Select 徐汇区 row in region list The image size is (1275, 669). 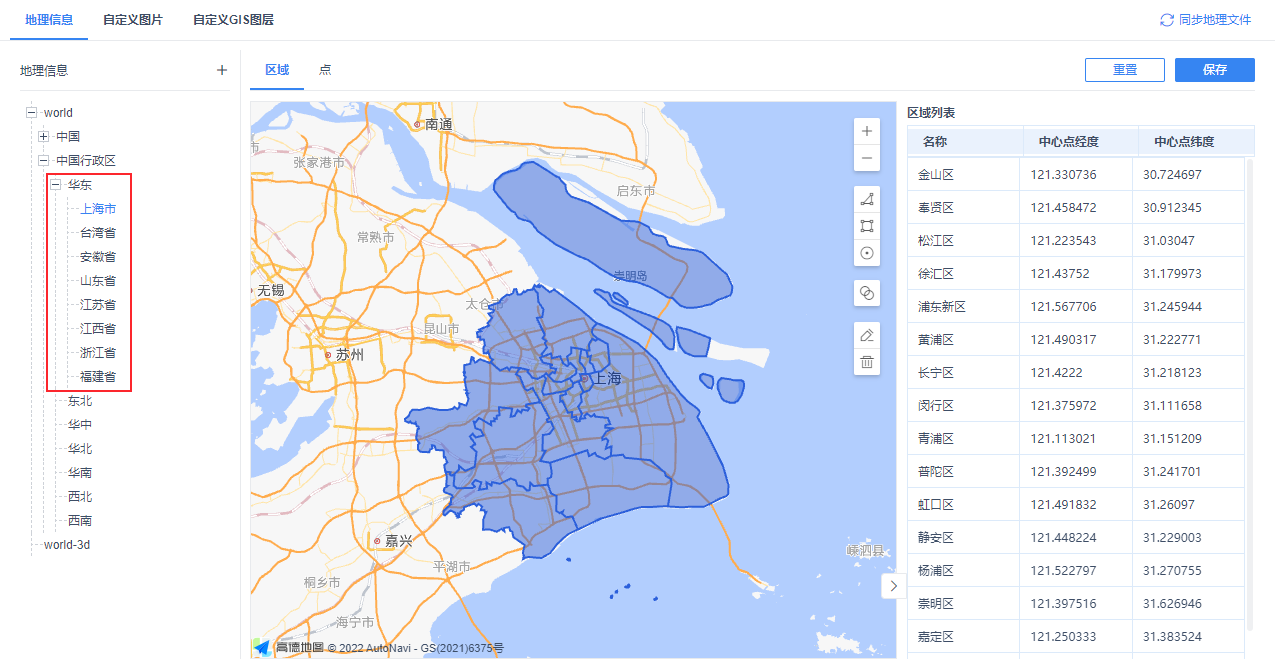point(1076,274)
